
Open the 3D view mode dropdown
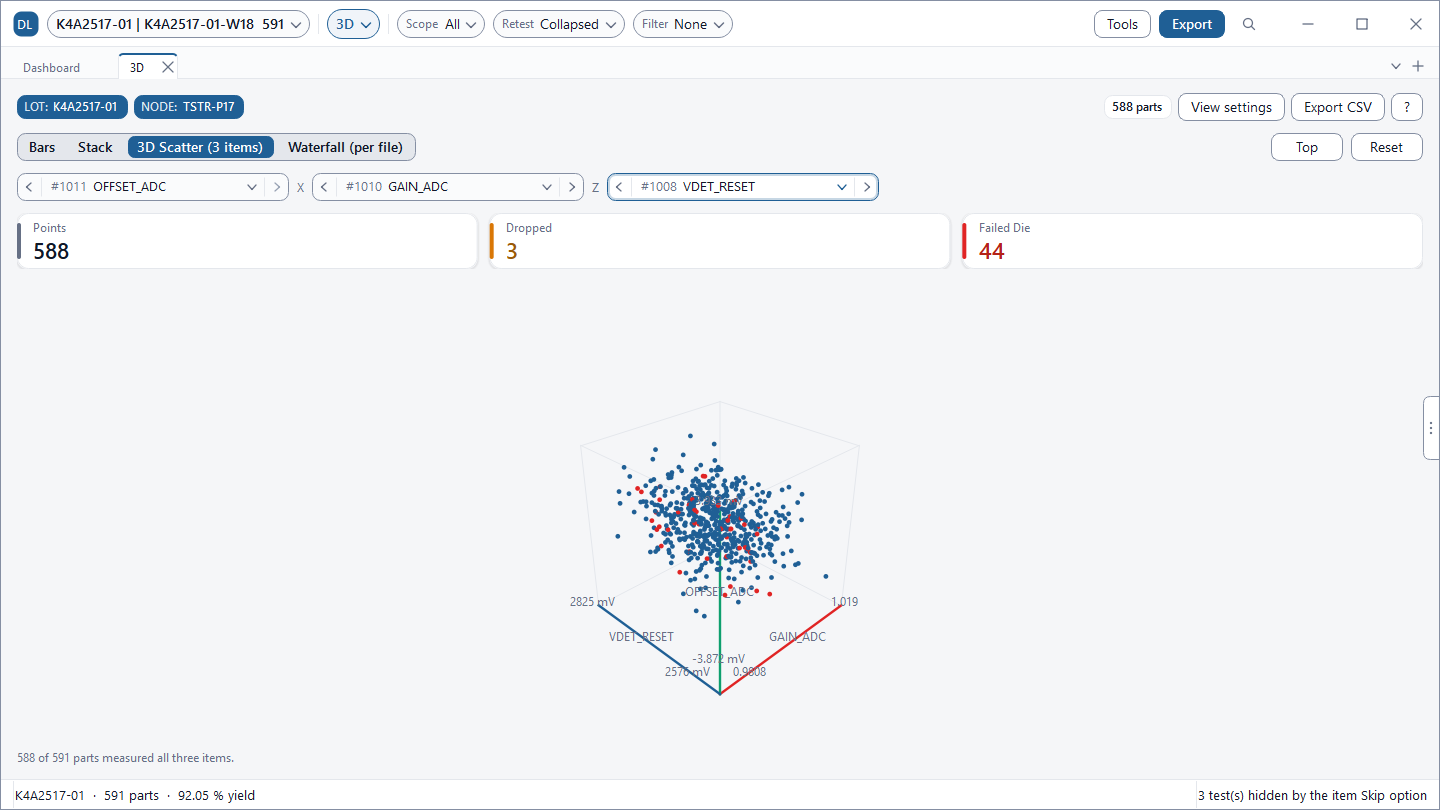coord(353,24)
